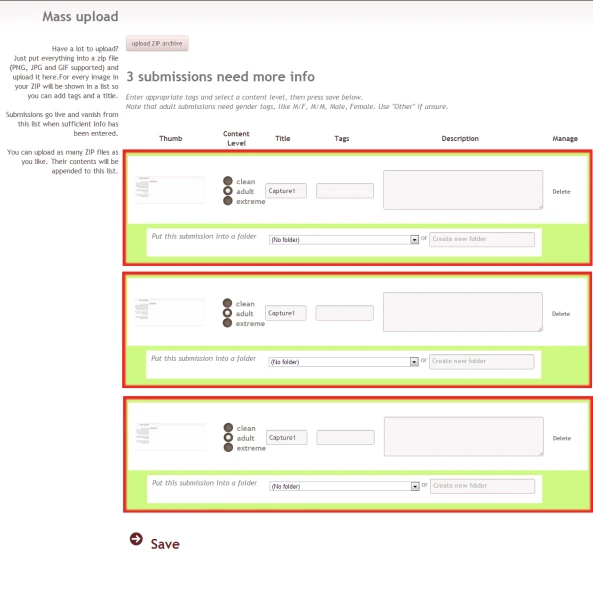Screen dimensions: 593x600
Task: Delete the first submission
Action: click(x=561, y=191)
